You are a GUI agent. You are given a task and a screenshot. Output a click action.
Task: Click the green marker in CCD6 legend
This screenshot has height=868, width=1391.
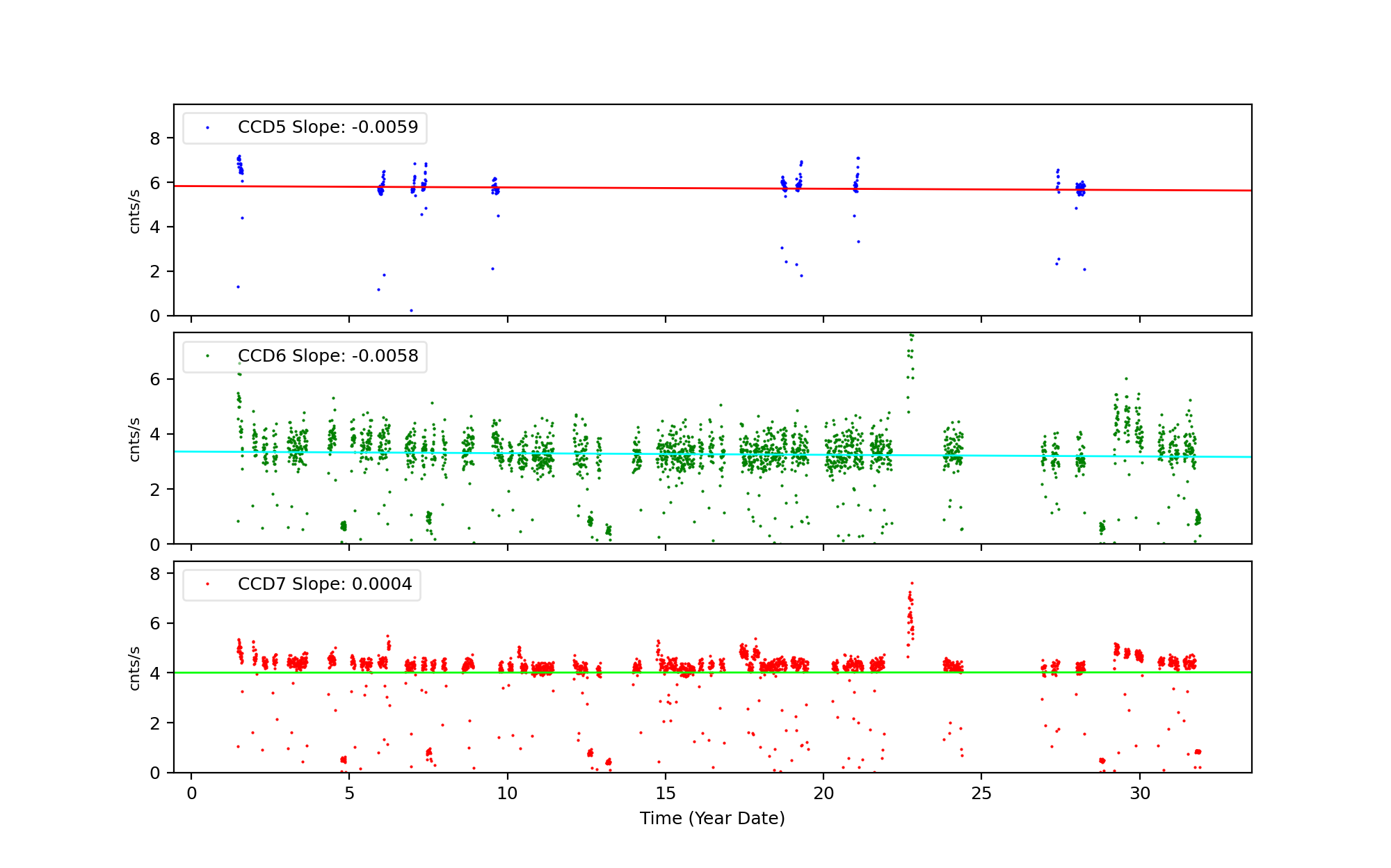(207, 356)
